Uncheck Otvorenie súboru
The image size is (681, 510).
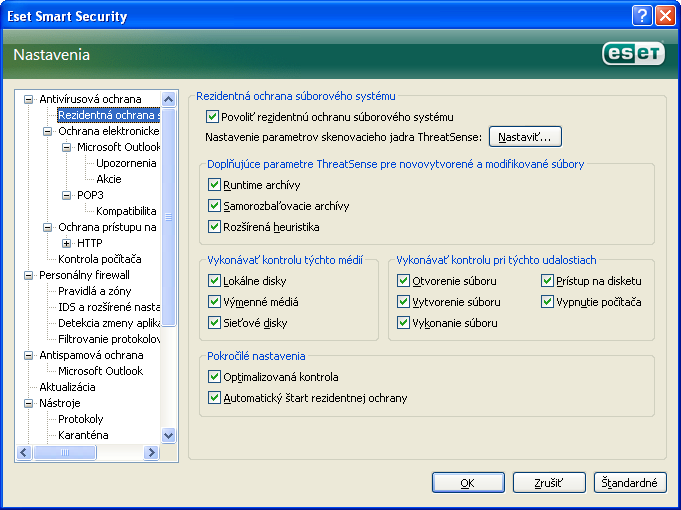403,281
